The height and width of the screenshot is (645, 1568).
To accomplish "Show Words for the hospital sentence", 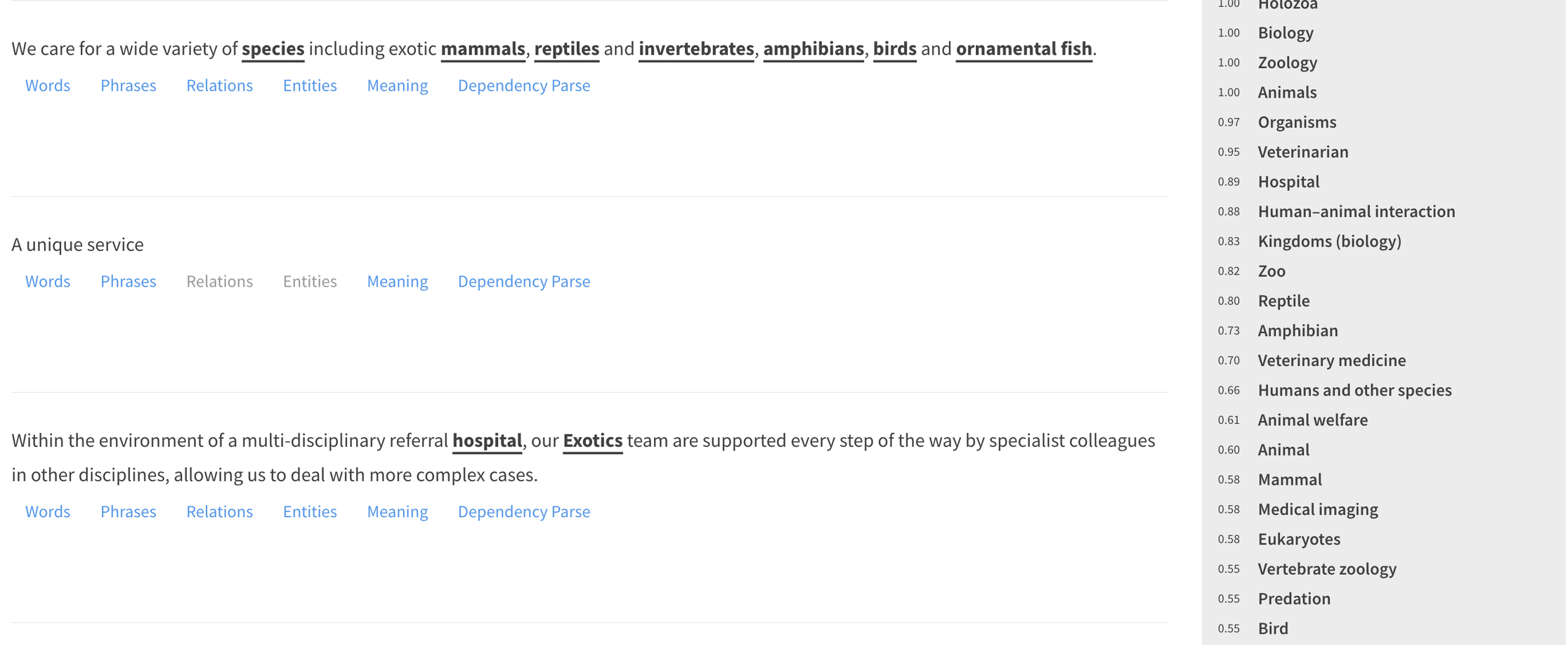I will 48,512.
